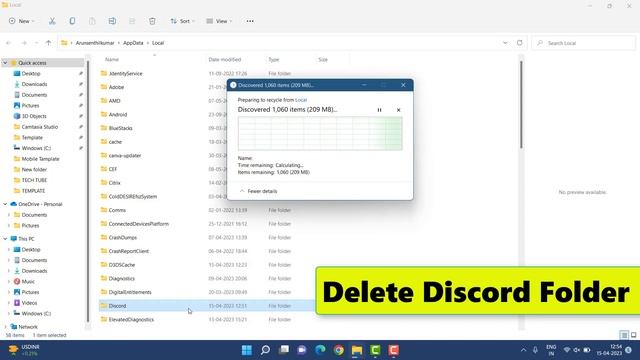Select TECH TUBE folder in sidebar

pos(34,180)
